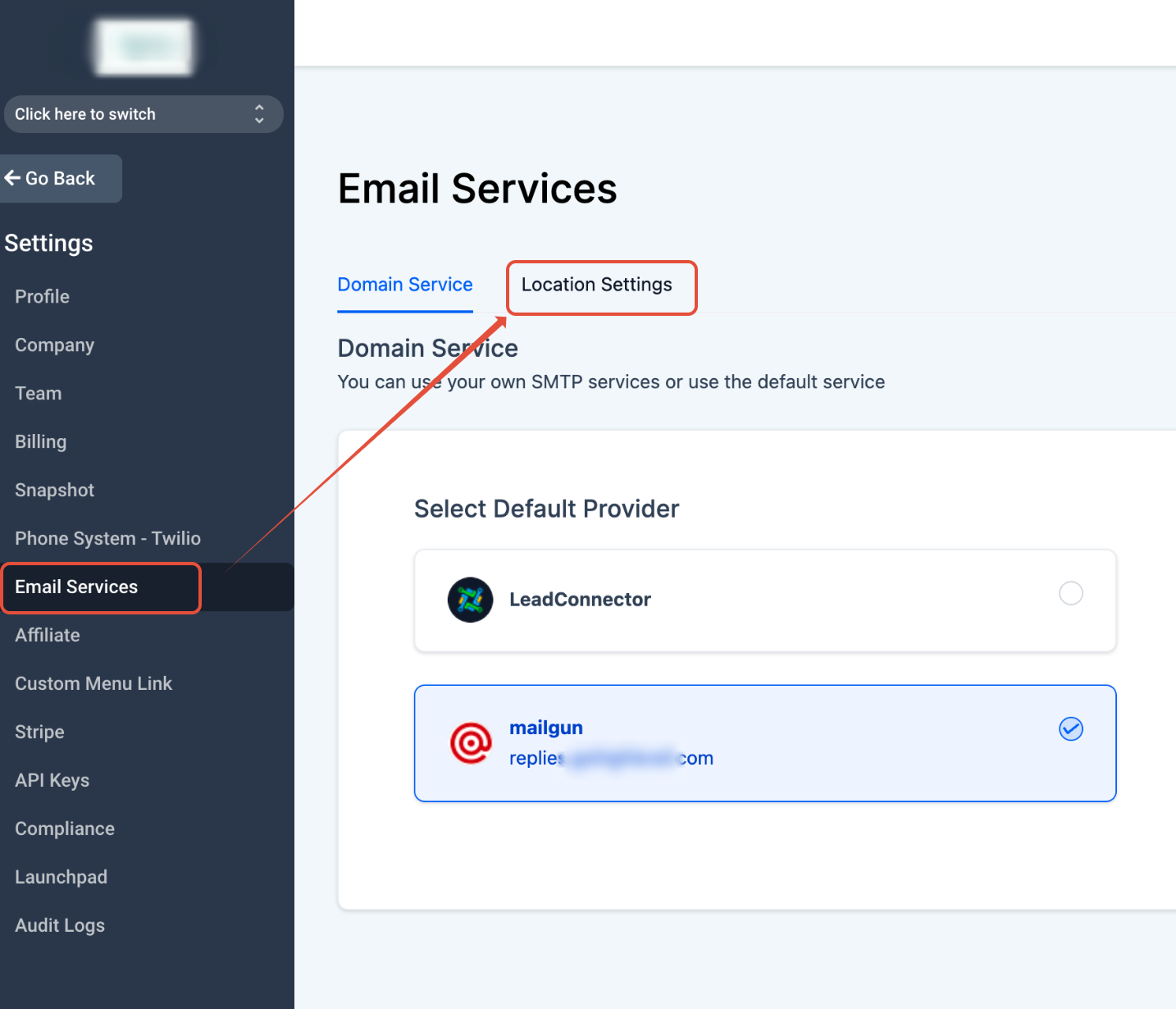Open Phone System - Twilio settings
Image resolution: width=1176 pixels, height=1009 pixels.
click(x=107, y=538)
